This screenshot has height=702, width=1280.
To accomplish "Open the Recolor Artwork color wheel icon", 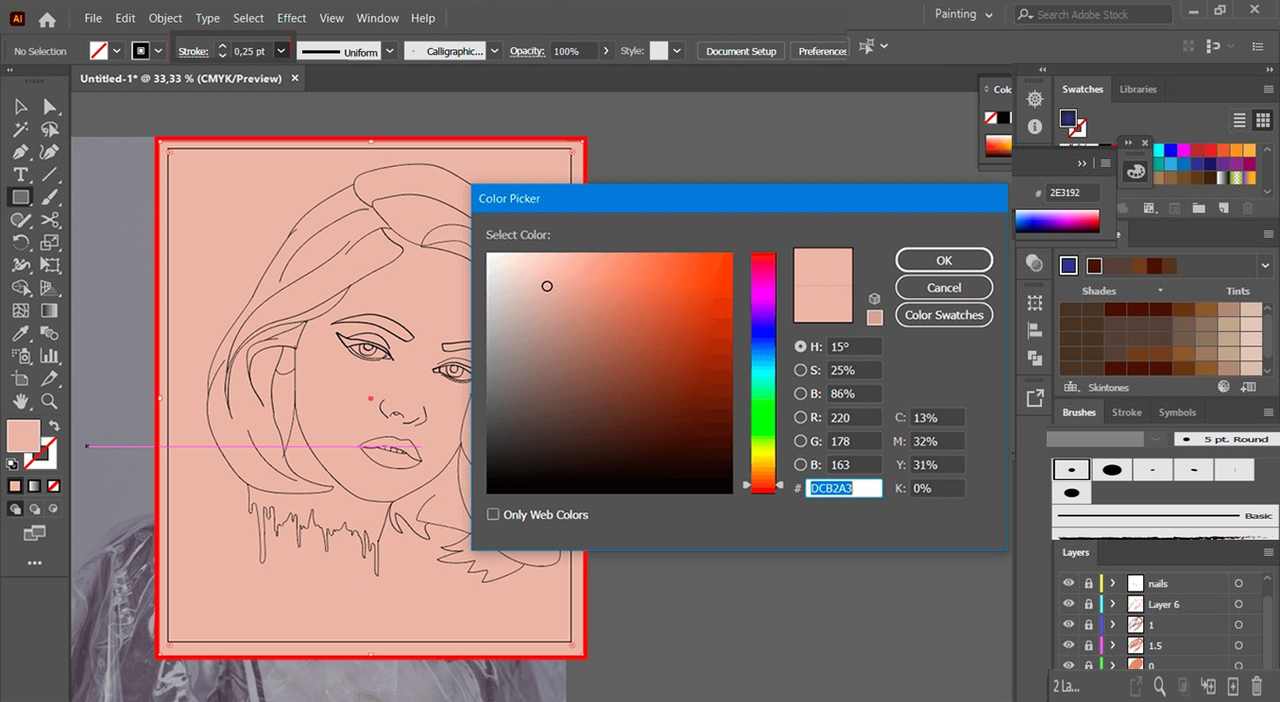I will click(1223, 385).
